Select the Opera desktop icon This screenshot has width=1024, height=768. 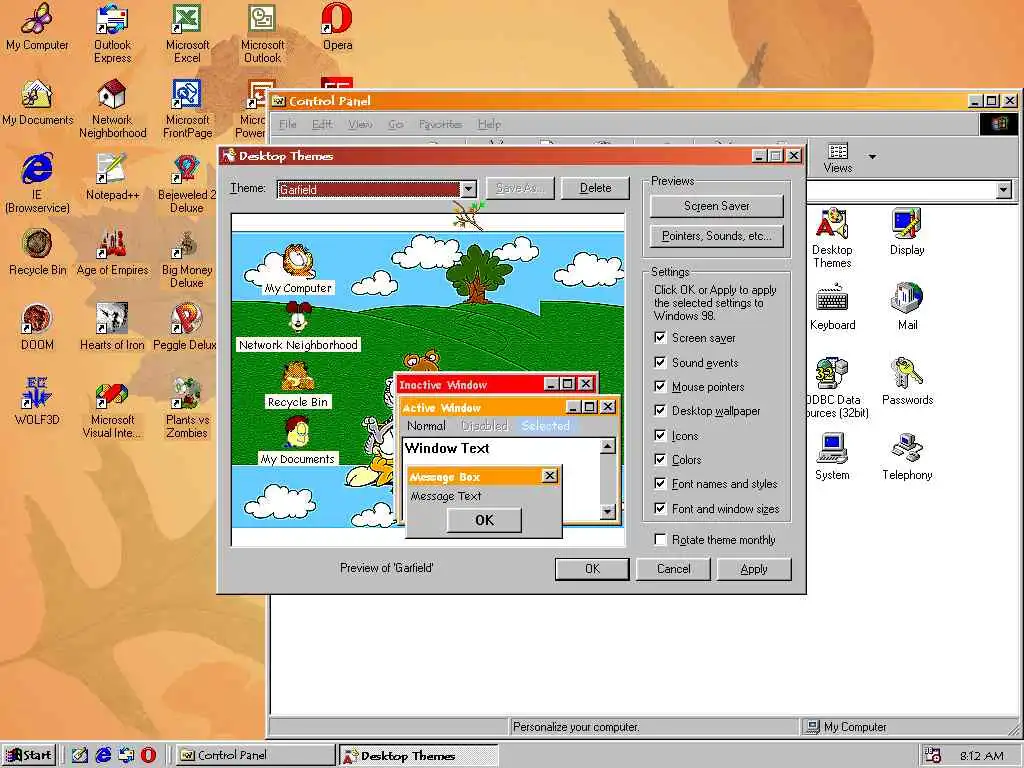tap(337, 27)
